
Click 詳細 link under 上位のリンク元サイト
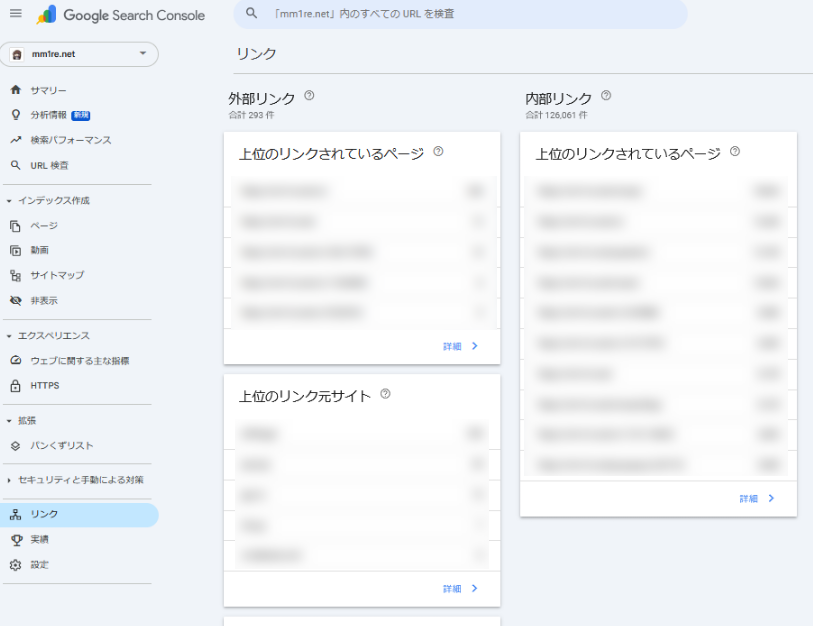[x=460, y=589]
